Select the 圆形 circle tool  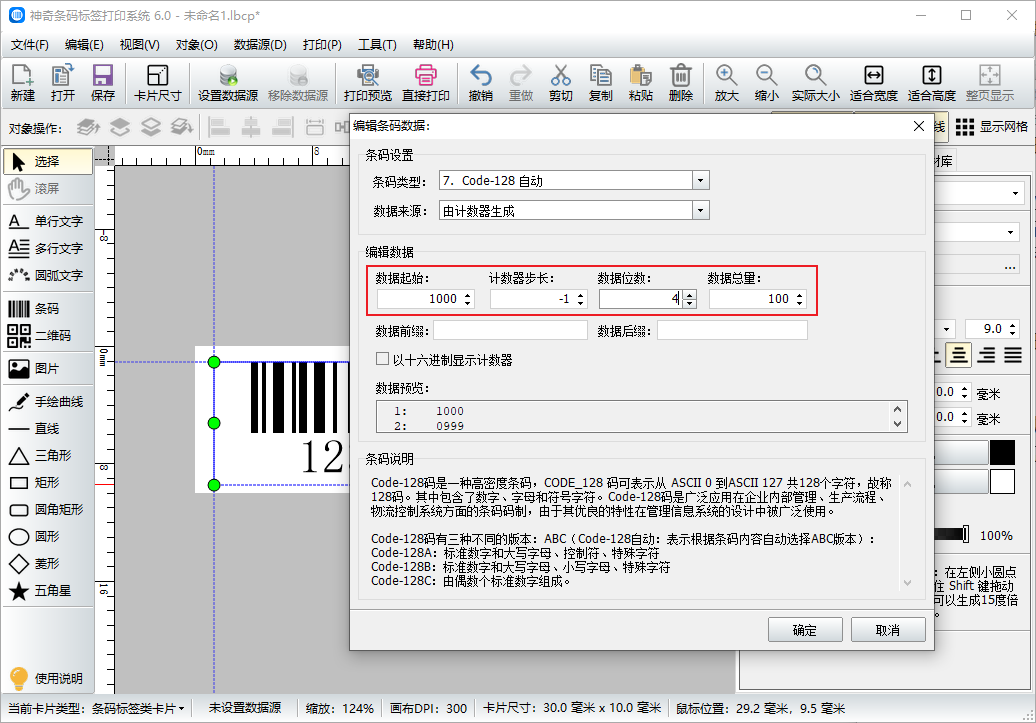tap(48, 537)
